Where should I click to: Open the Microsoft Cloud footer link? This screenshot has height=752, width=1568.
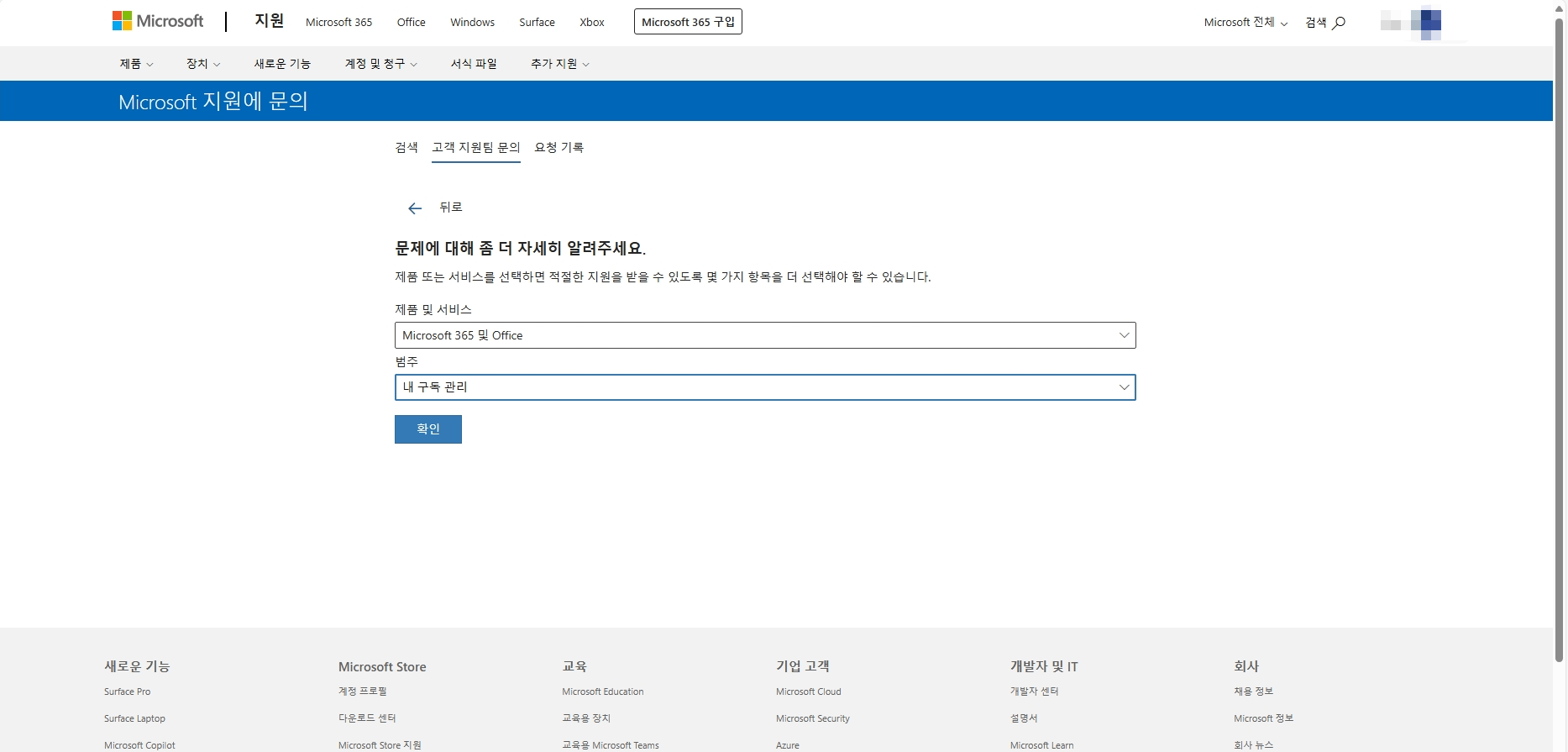[x=809, y=692]
